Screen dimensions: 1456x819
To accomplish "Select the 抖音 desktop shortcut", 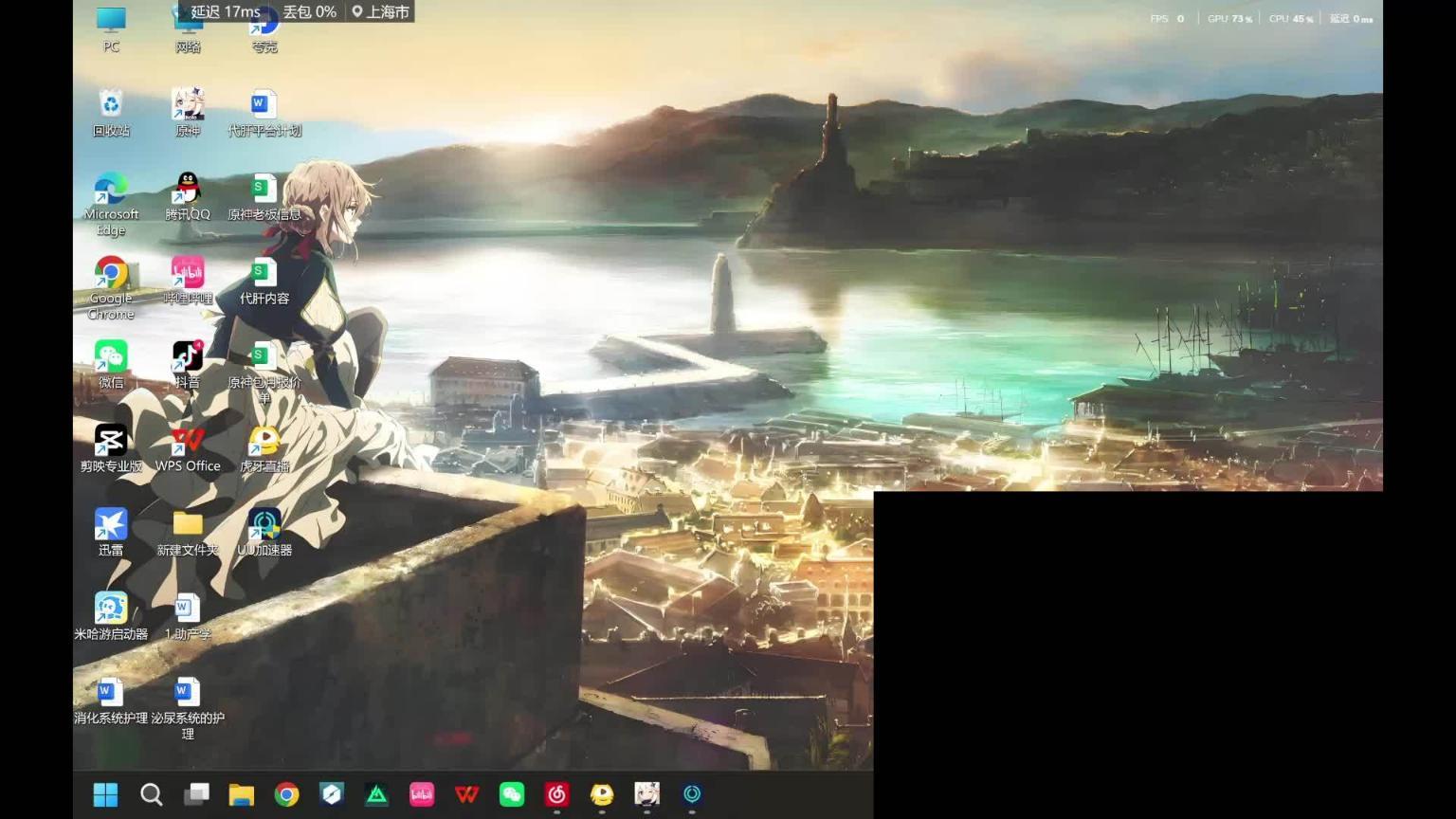I will (x=188, y=357).
